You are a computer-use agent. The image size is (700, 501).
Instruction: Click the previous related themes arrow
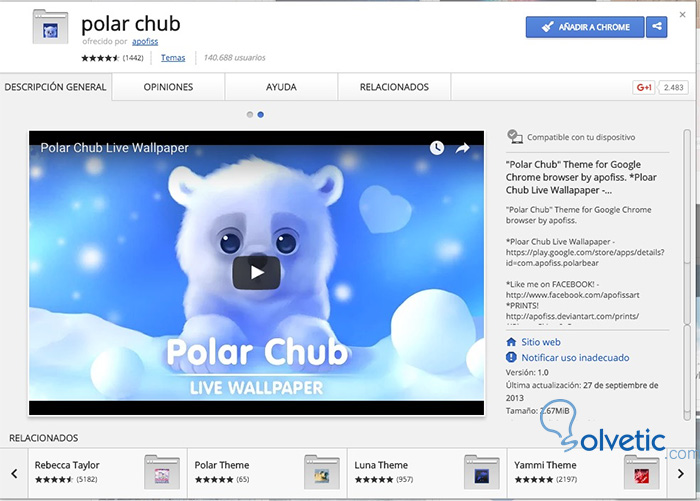14,473
